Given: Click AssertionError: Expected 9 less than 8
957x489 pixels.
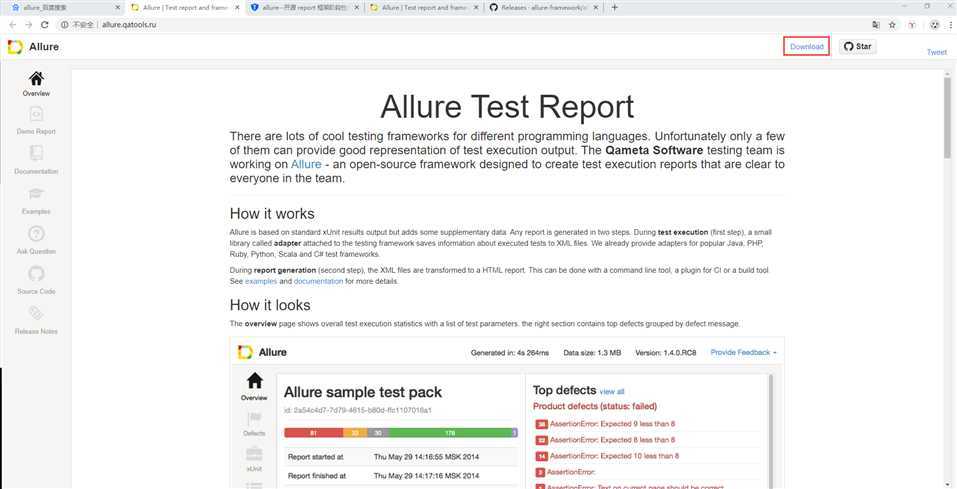Looking at the screenshot, I should (612, 424).
